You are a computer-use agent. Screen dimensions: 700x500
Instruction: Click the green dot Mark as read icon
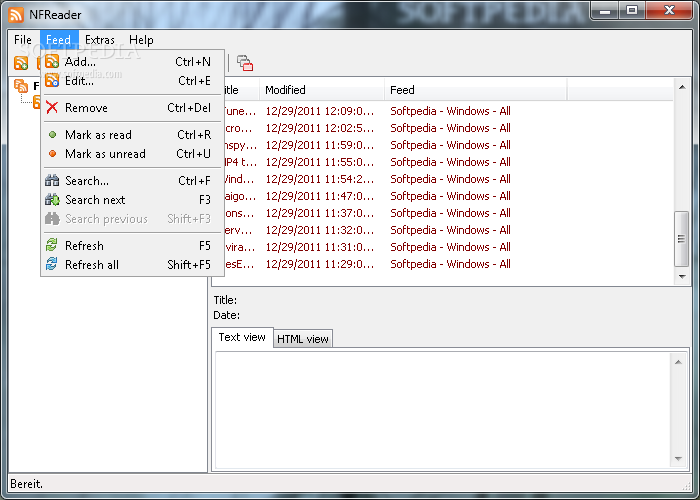[x=52, y=134]
